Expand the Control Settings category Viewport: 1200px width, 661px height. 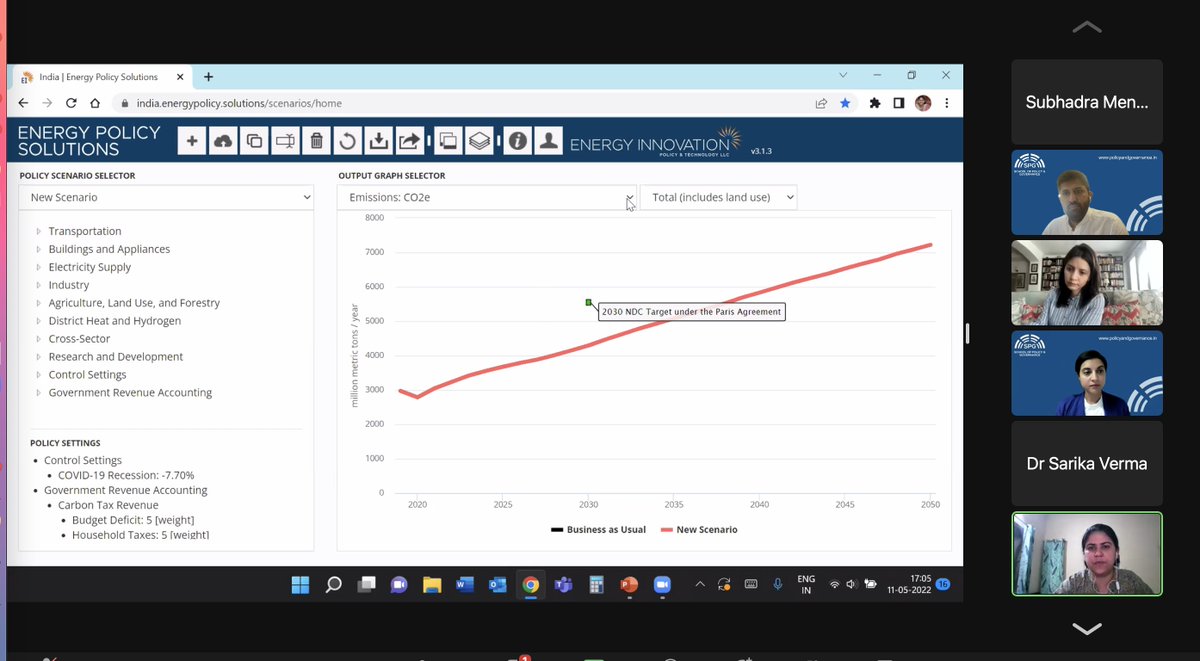pyautogui.click(x=87, y=375)
